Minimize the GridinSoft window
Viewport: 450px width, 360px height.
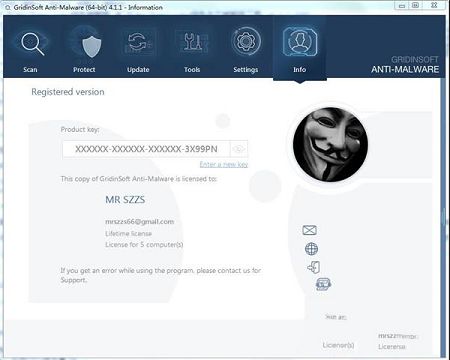tap(402, 6)
